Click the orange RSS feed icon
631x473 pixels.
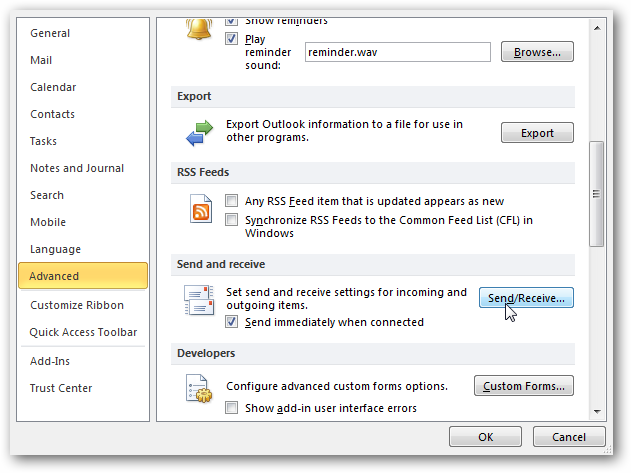tap(201, 209)
